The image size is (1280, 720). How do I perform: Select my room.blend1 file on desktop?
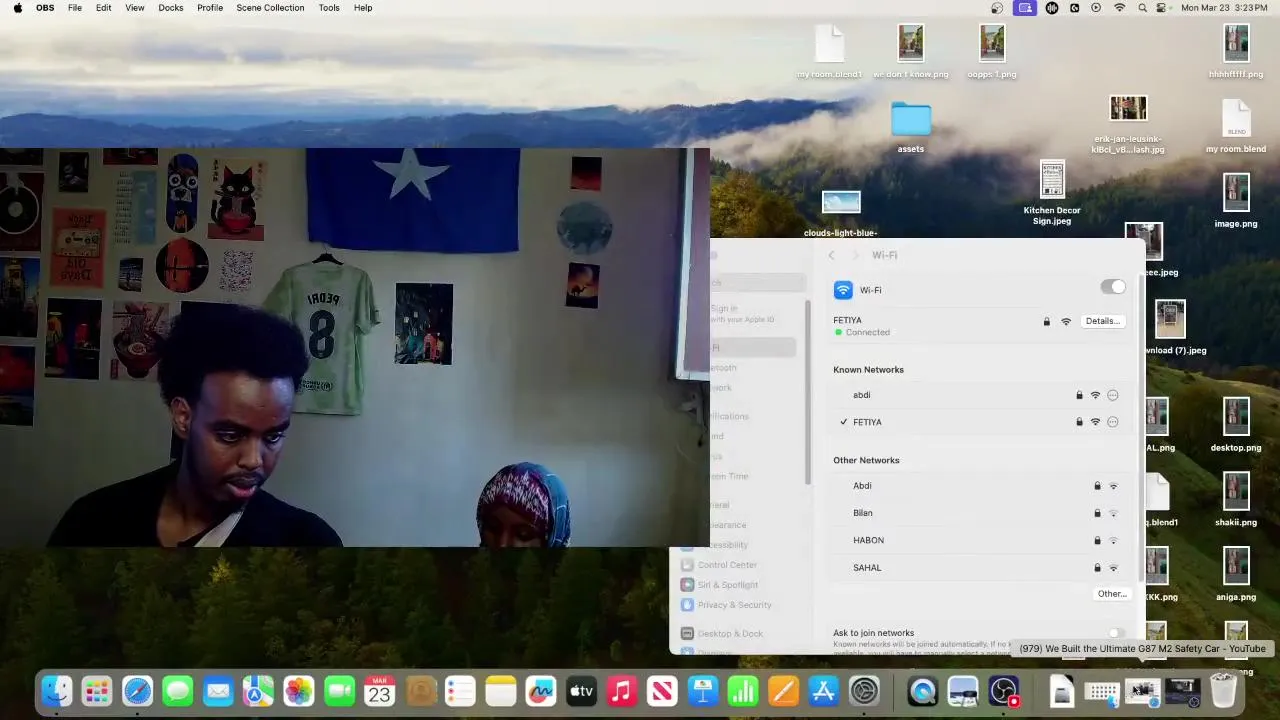[829, 52]
